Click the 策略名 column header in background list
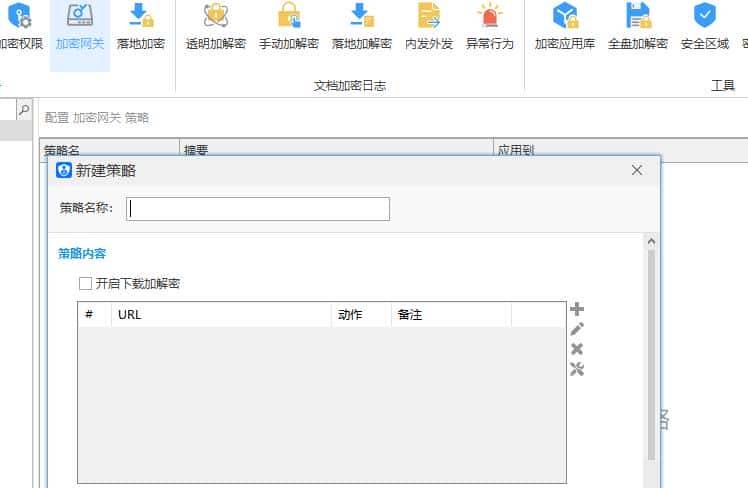The height and width of the screenshot is (488, 748). pyautogui.click(x=109, y=150)
